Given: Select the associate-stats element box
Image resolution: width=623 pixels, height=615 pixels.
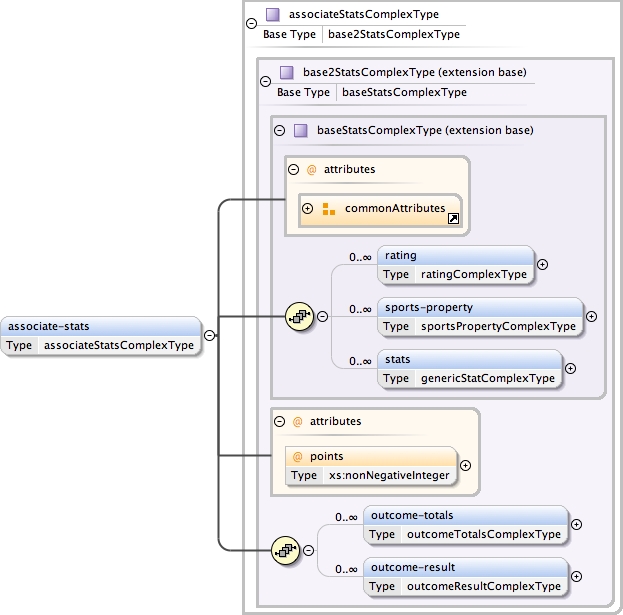Looking at the screenshot, I should click(x=100, y=335).
